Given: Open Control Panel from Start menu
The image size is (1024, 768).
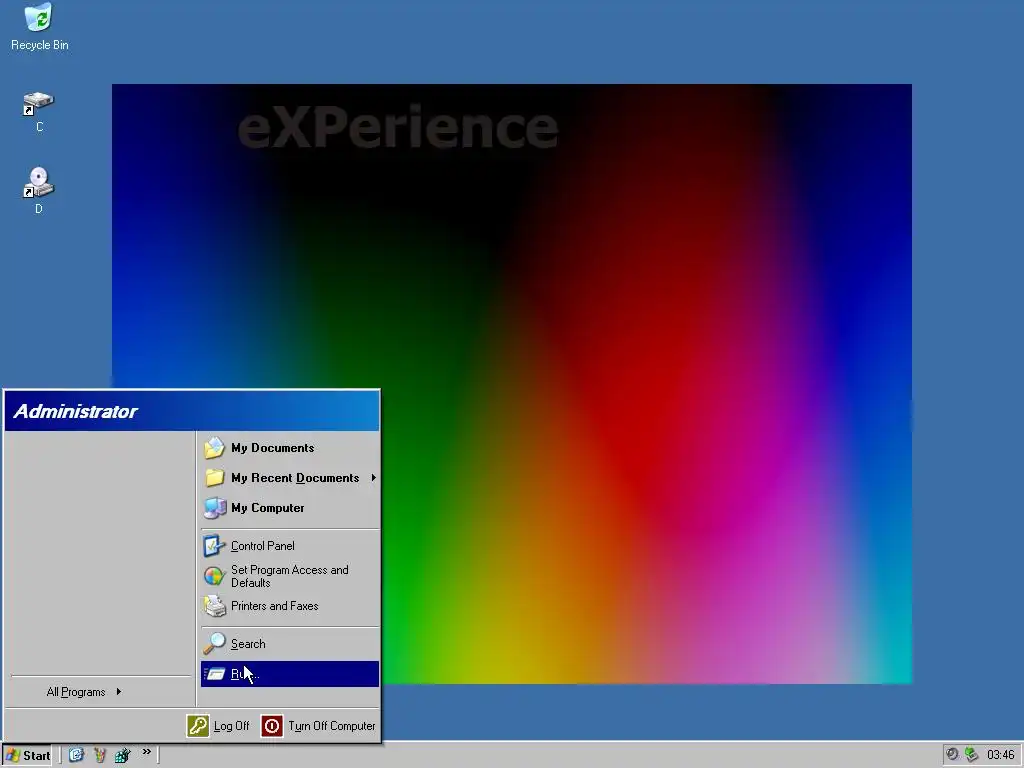Looking at the screenshot, I should (290, 546).
